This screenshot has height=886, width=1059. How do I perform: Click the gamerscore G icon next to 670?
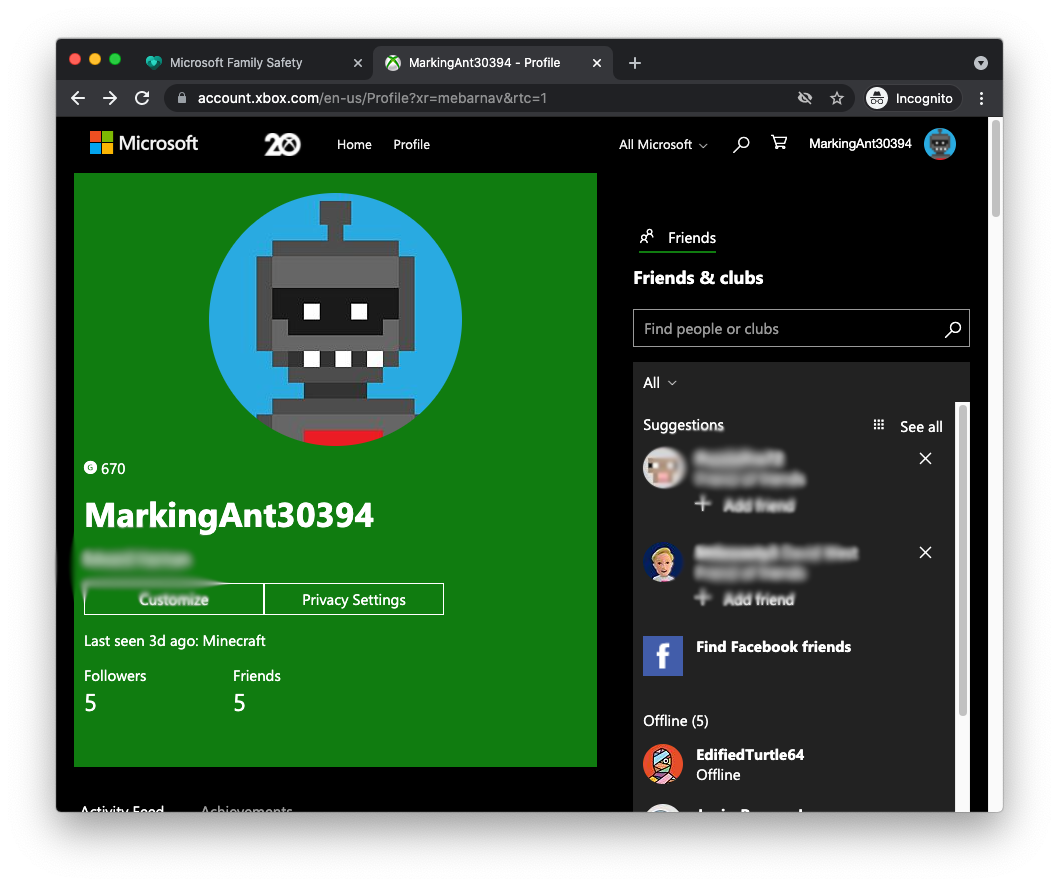click(89, 468)
